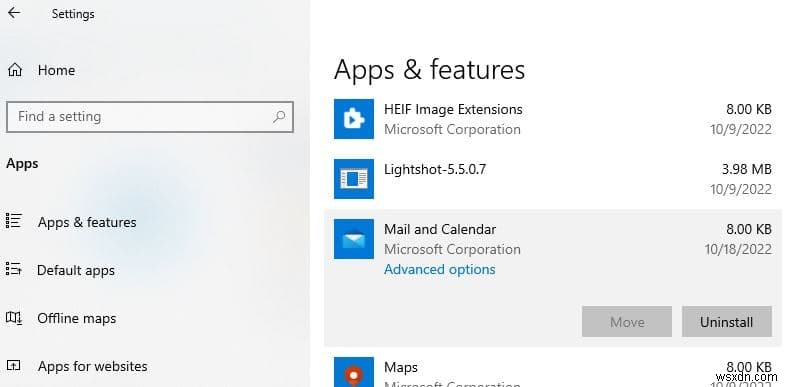Go back with the Settings back arrow
This screenshot has width=789, height=387.
[14, 13]
